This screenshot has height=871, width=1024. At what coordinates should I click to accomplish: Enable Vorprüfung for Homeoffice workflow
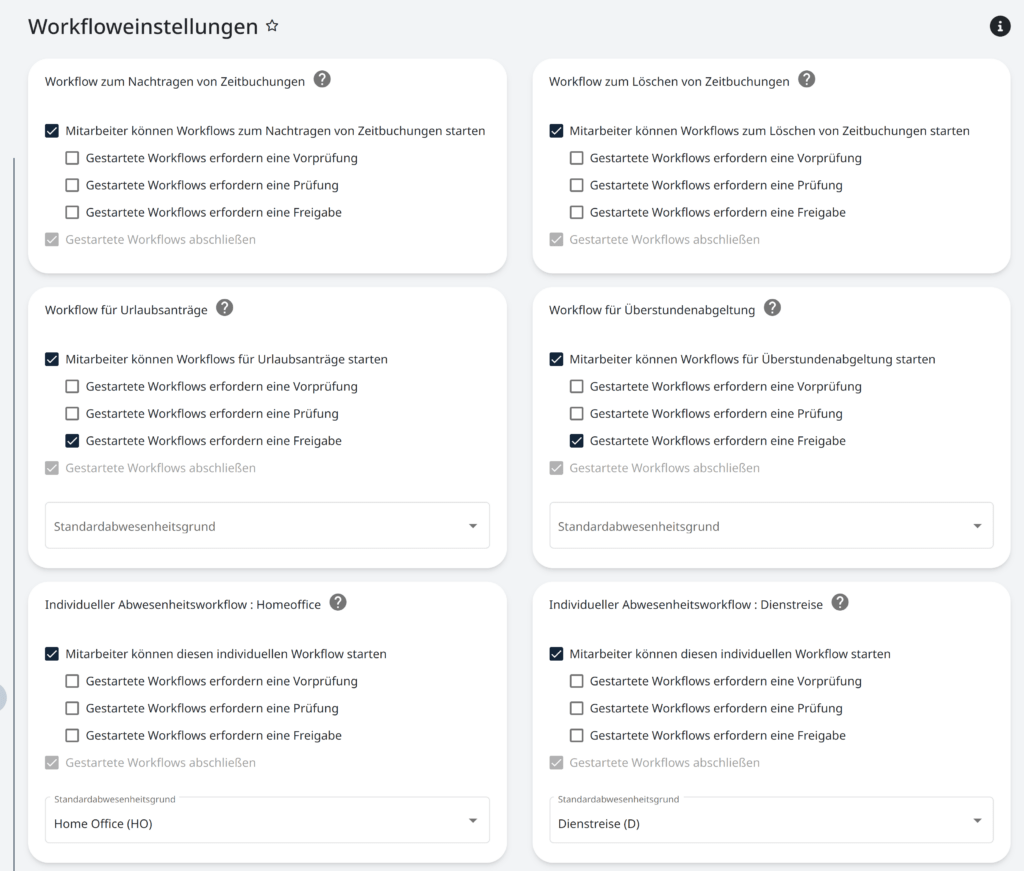[71, 681]
